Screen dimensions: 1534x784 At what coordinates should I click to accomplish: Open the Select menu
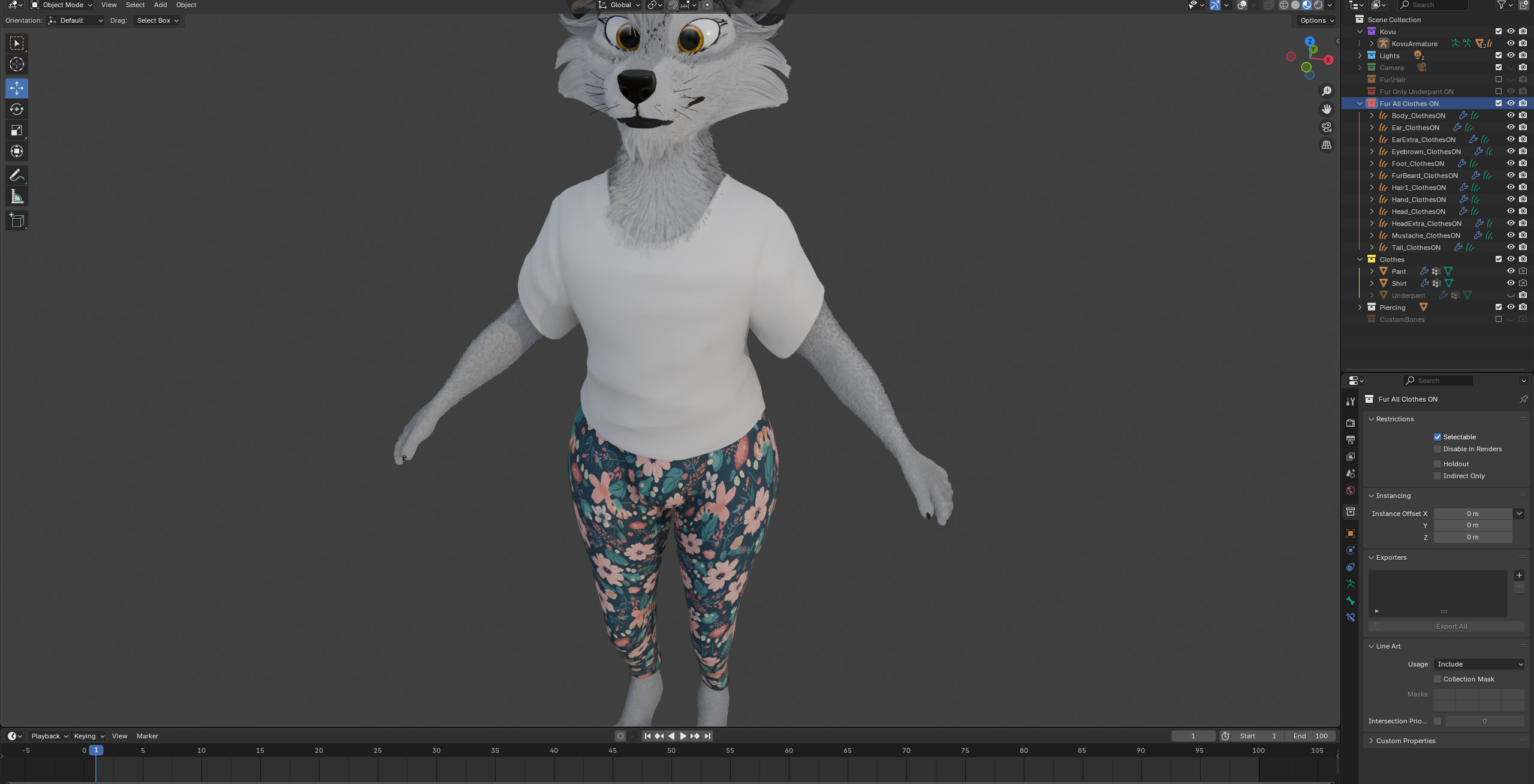click(x=135, y=5)
